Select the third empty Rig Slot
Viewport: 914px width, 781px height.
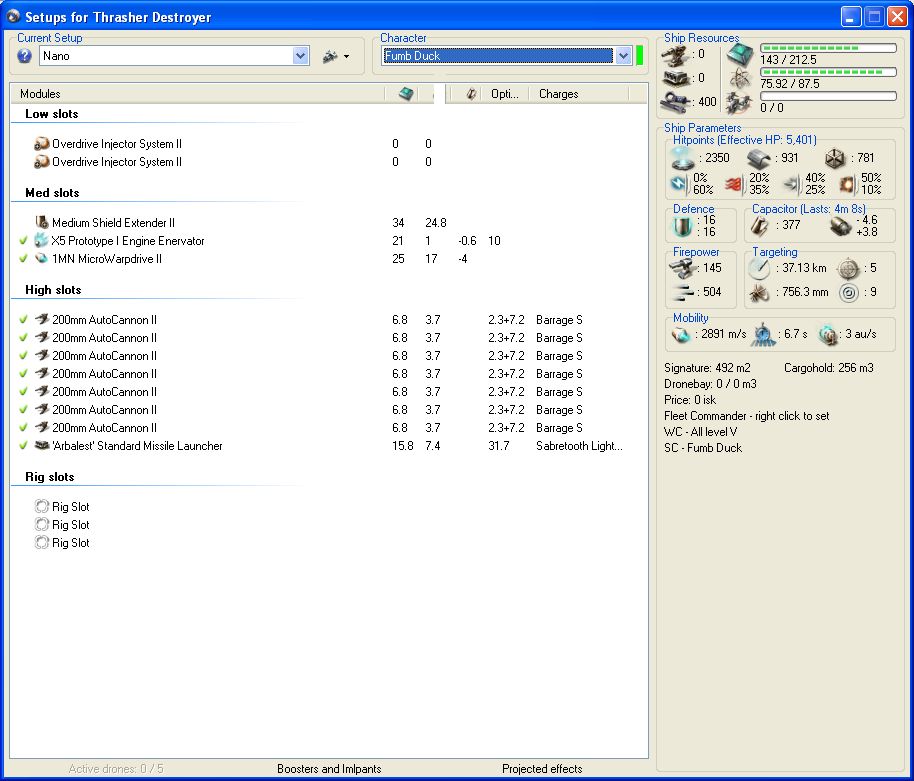click(x=62, y=543)
